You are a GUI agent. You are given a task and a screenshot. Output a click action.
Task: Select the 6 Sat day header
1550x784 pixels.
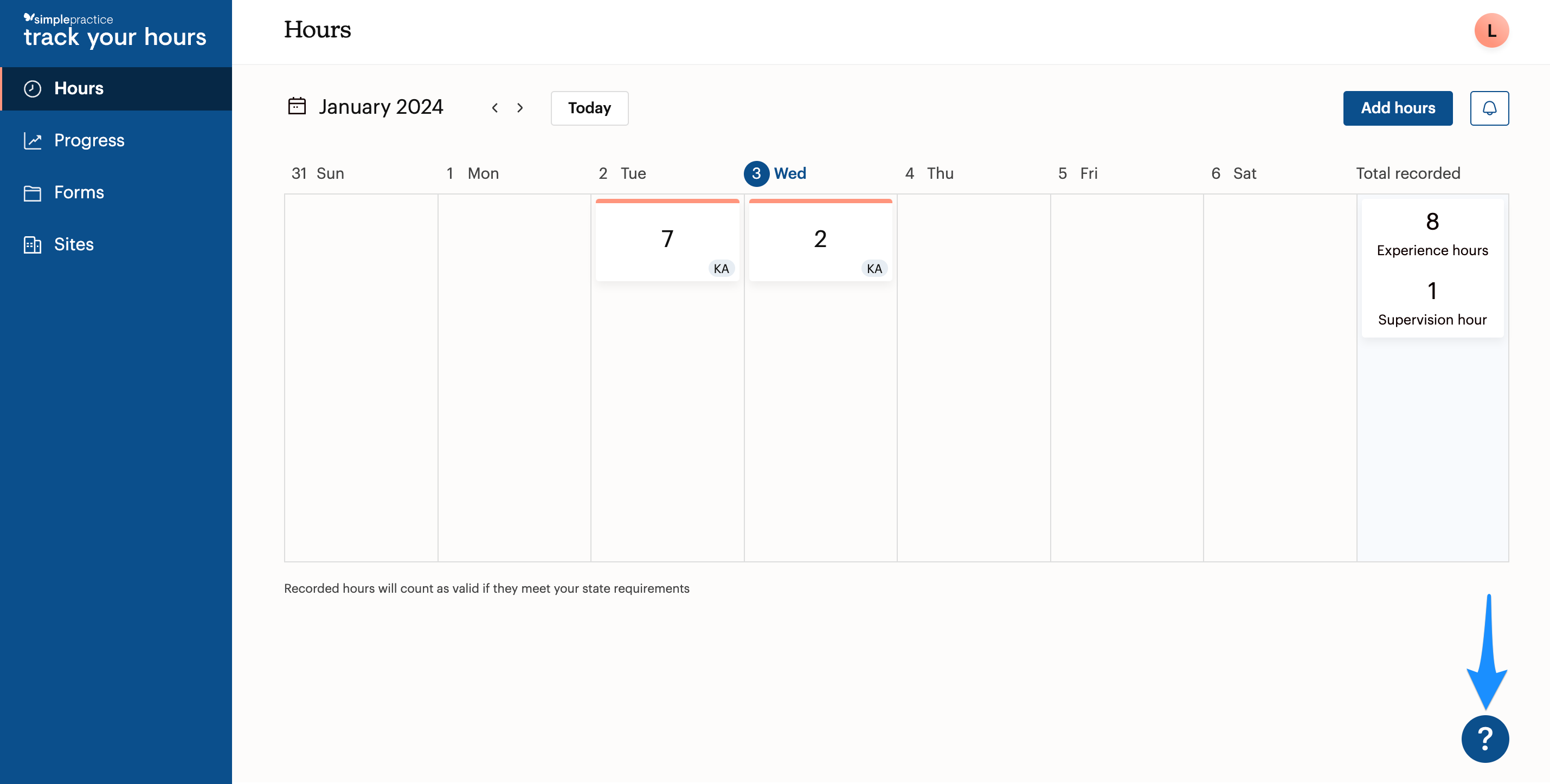pyautogui.click(x=1233, y=174)
